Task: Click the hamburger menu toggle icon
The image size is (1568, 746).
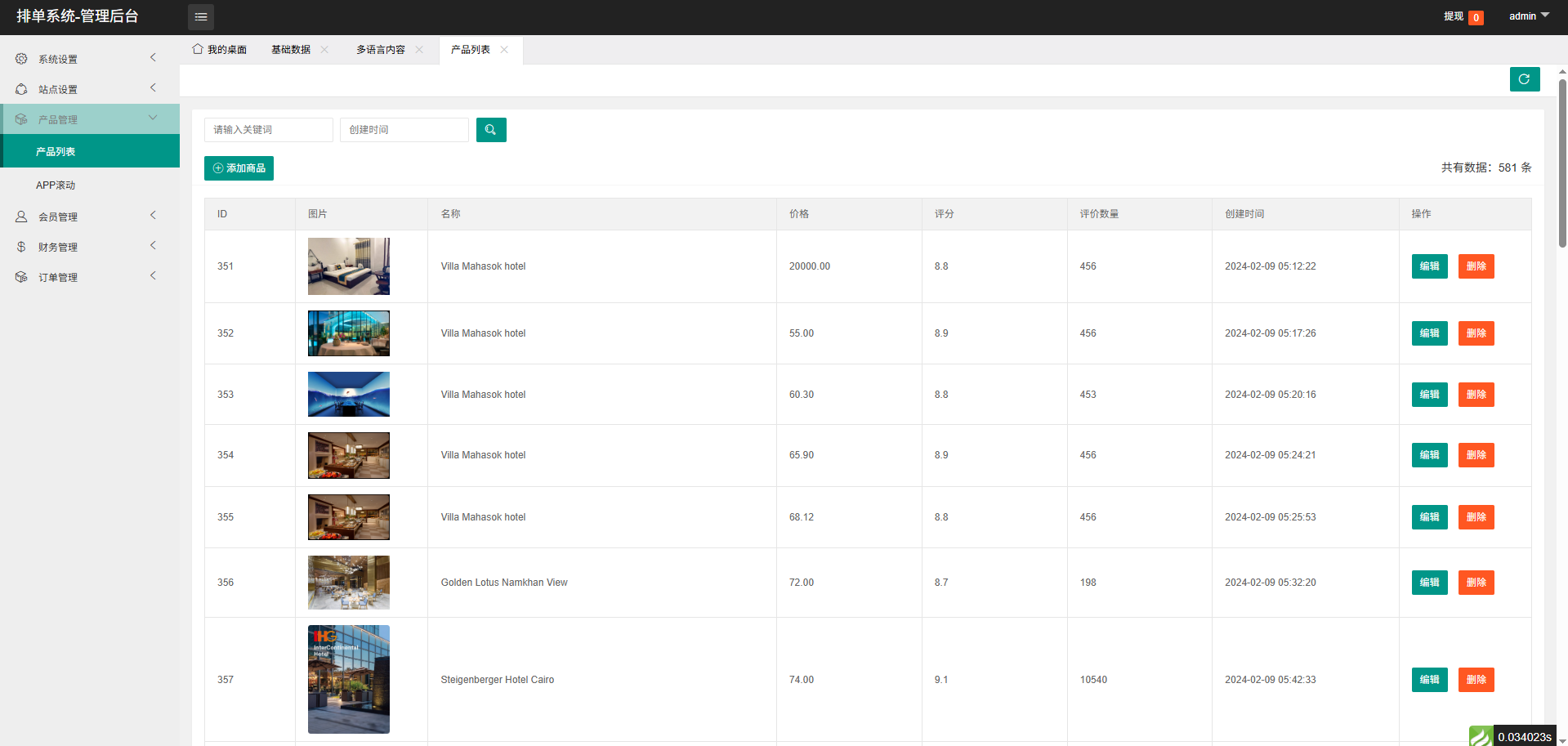Action: point(201,17)
